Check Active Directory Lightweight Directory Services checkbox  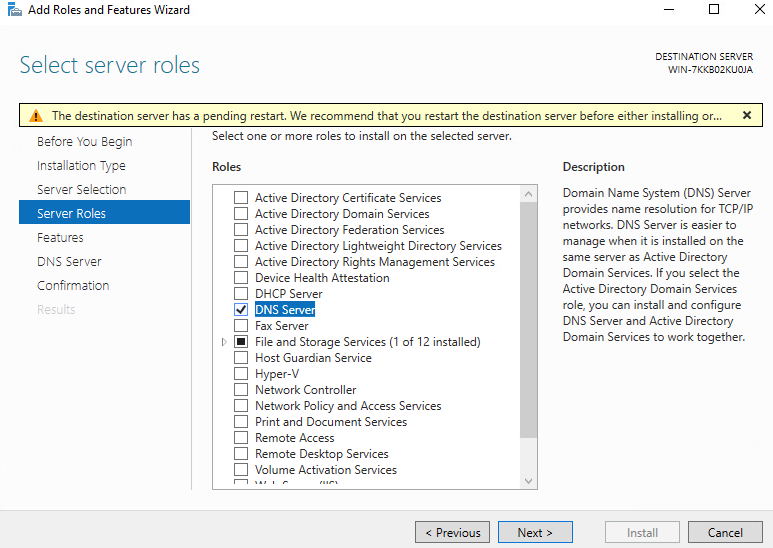click(x=241, y=245)
